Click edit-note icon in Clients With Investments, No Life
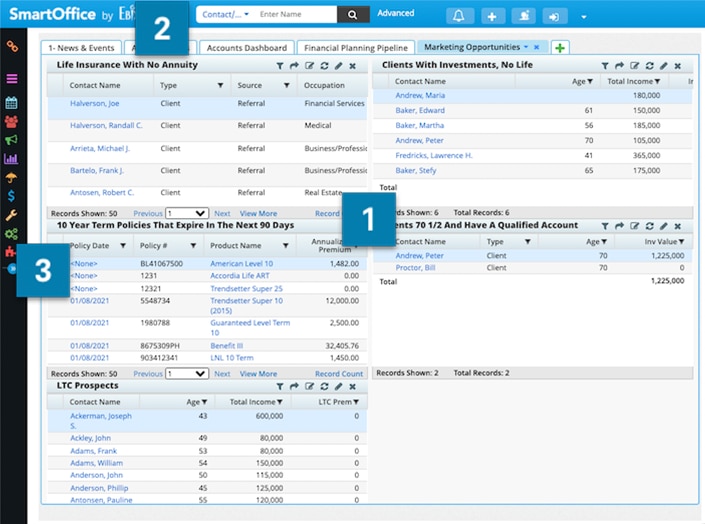Viewport: 705px width, 524px height. point(634,66)
